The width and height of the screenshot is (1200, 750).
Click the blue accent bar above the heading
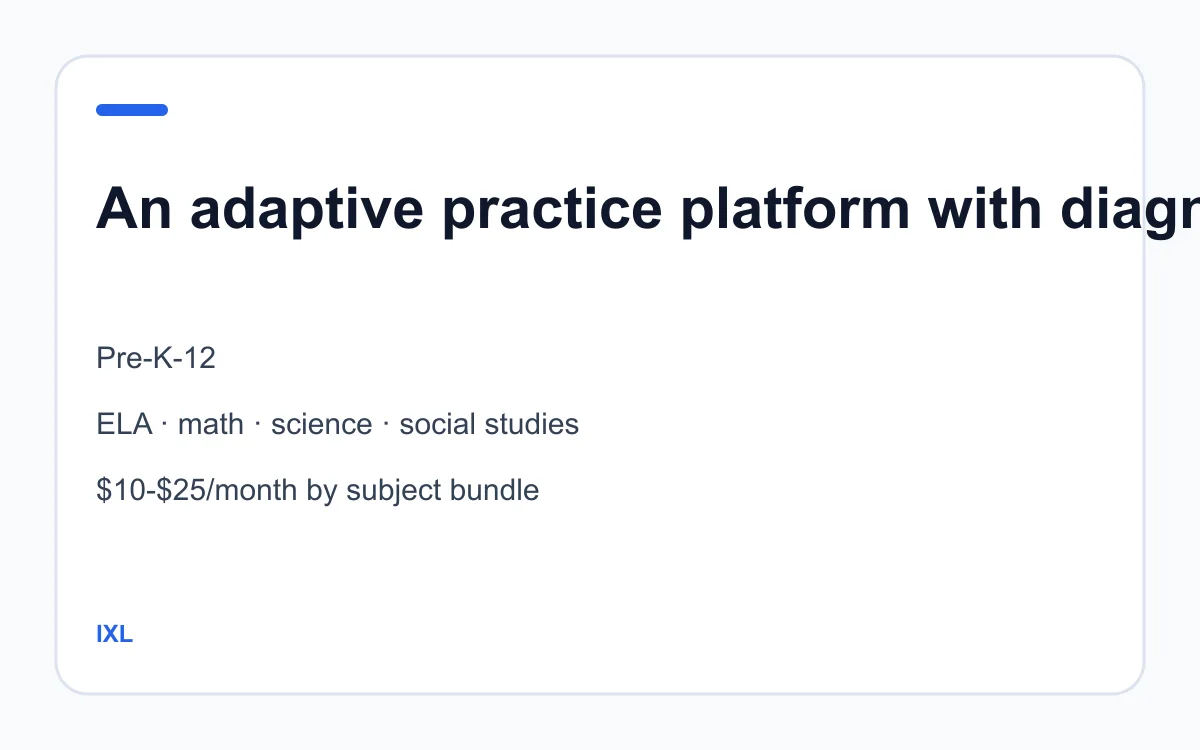132,110
